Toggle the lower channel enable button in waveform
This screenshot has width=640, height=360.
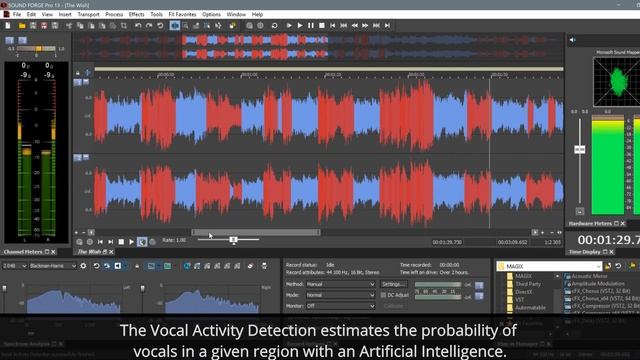click(77, 157)
